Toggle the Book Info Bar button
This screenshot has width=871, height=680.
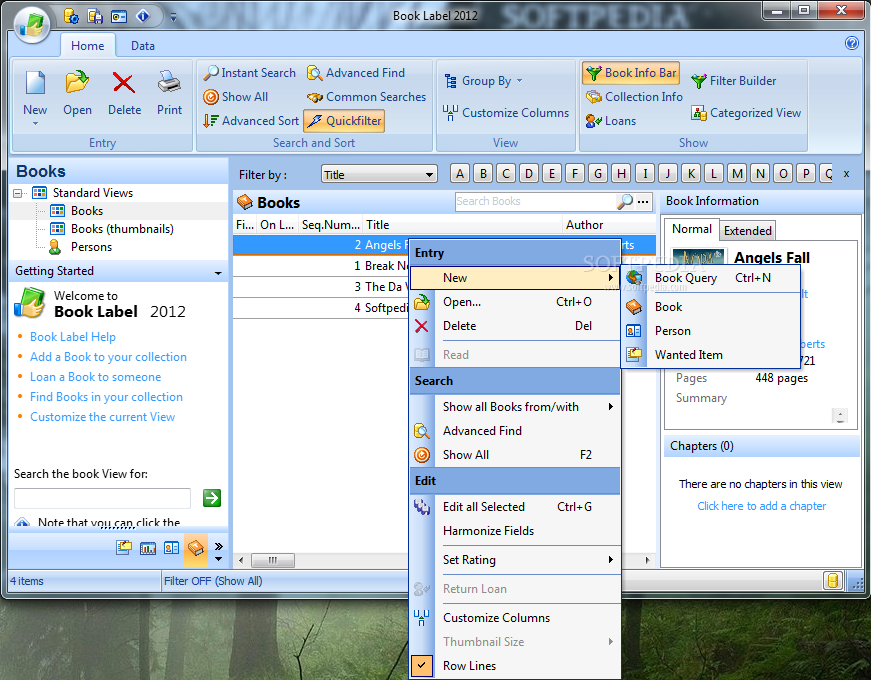pyautogui.click(x=632, y=73)
